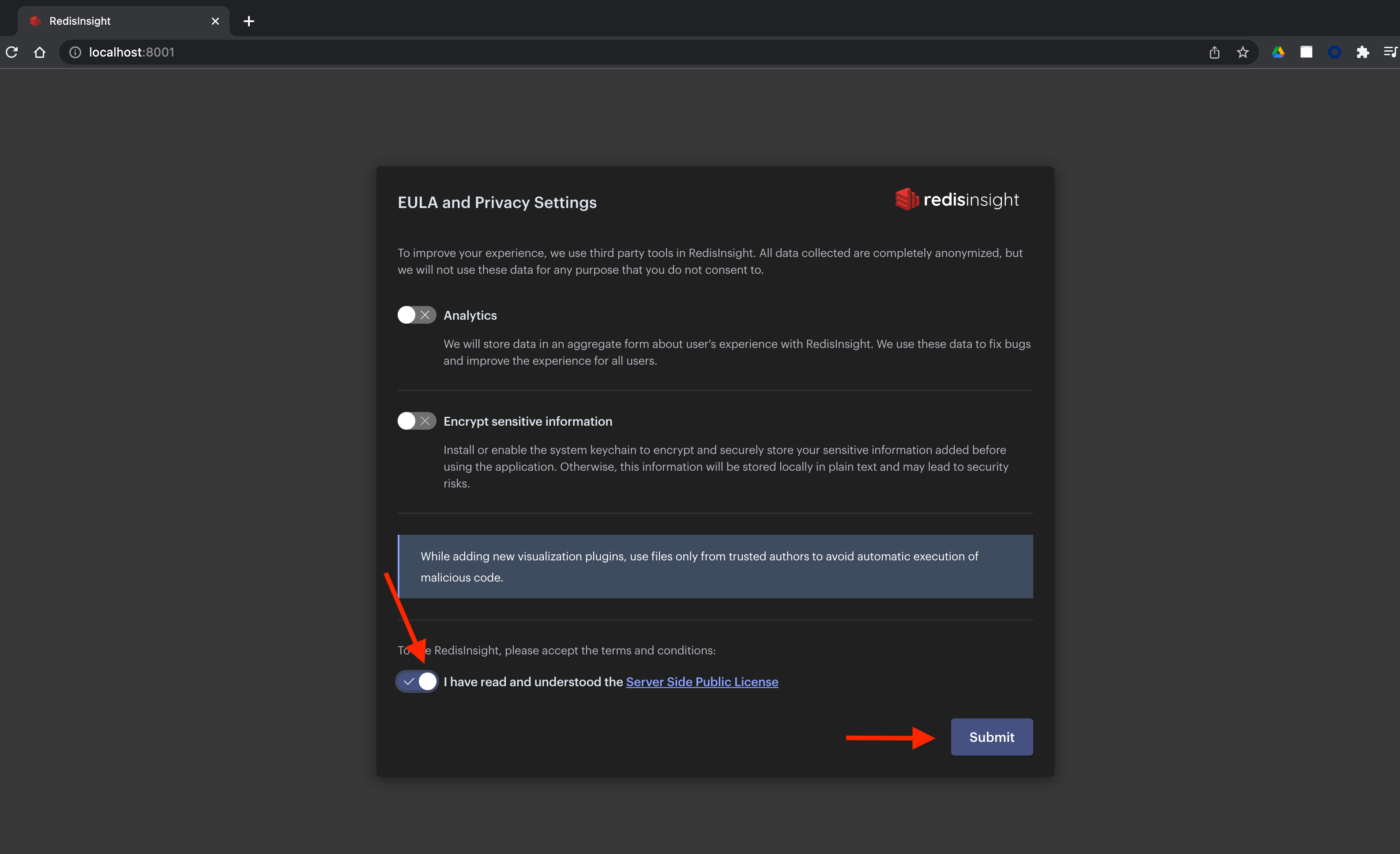Open site information icon in address bar
The height and width of the screenshot is (854, 1400).
pyautogui.click(x=75, y=52)
